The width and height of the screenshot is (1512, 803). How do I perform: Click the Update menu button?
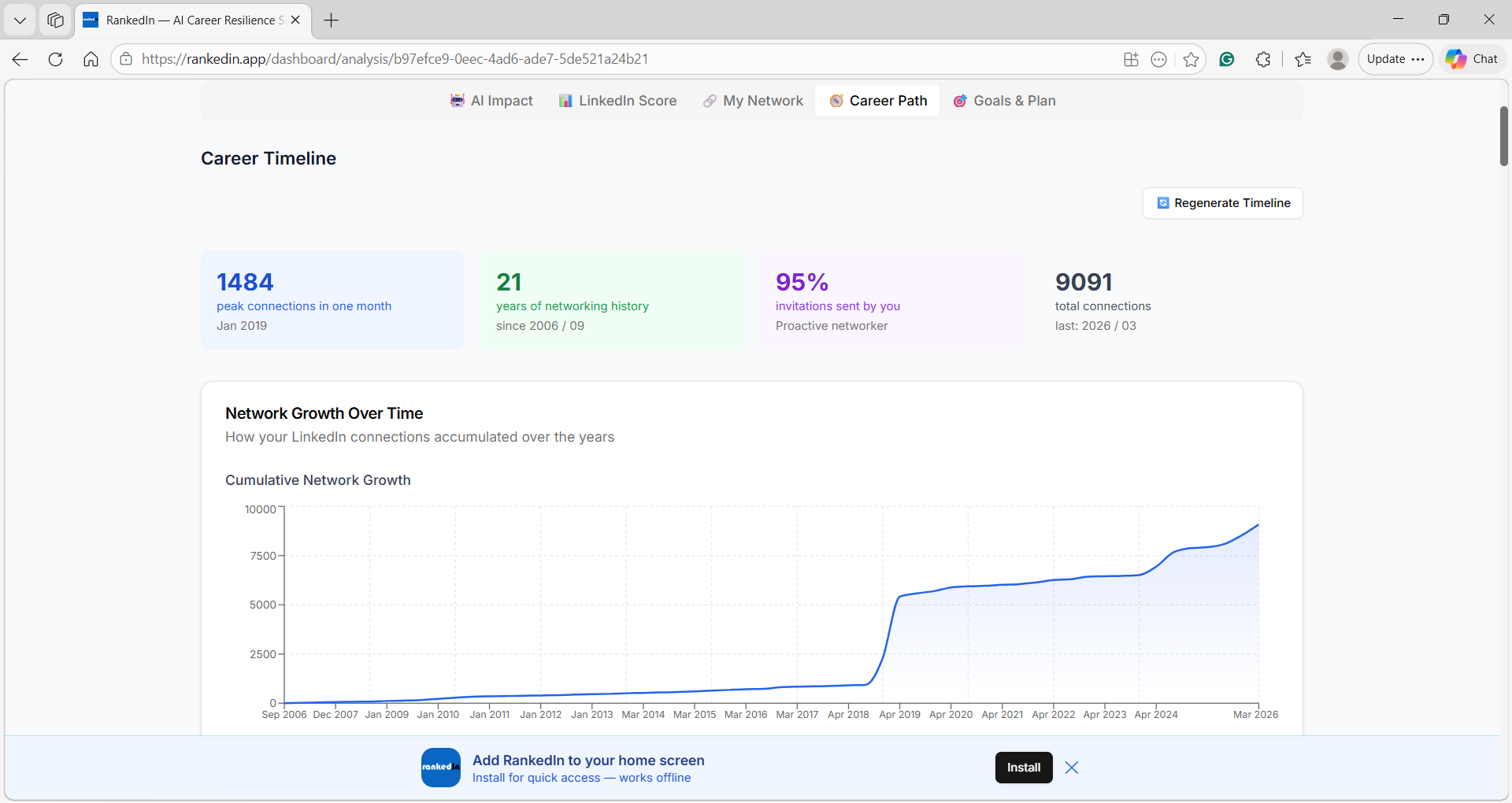(1395, 59)
